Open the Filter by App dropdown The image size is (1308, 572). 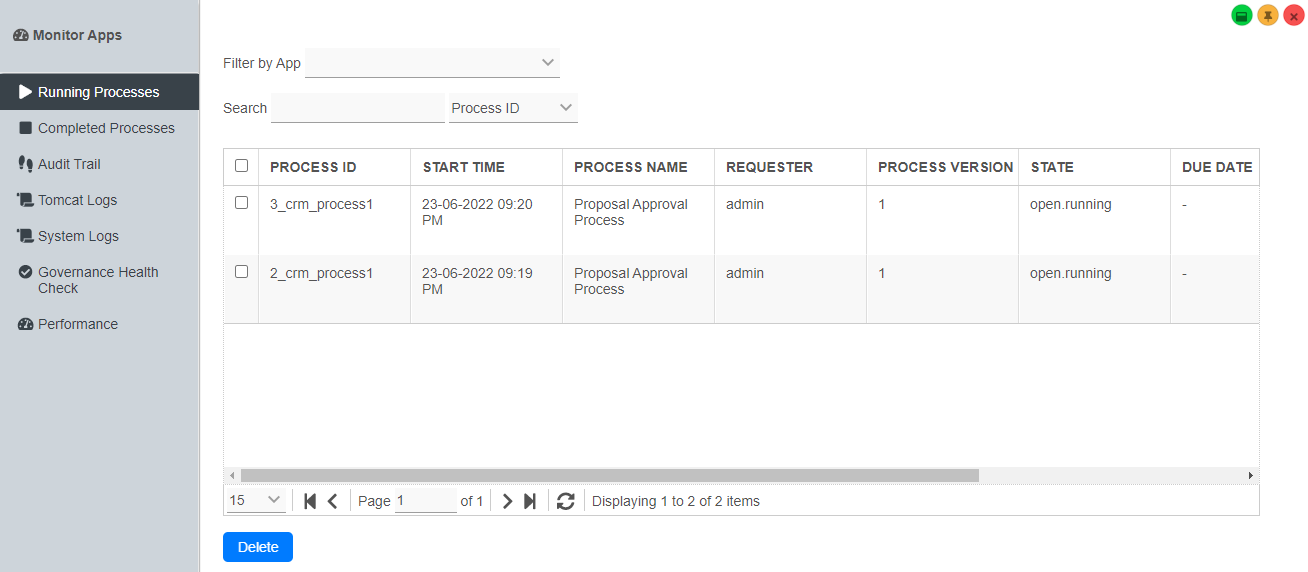(x=432, y=63)
